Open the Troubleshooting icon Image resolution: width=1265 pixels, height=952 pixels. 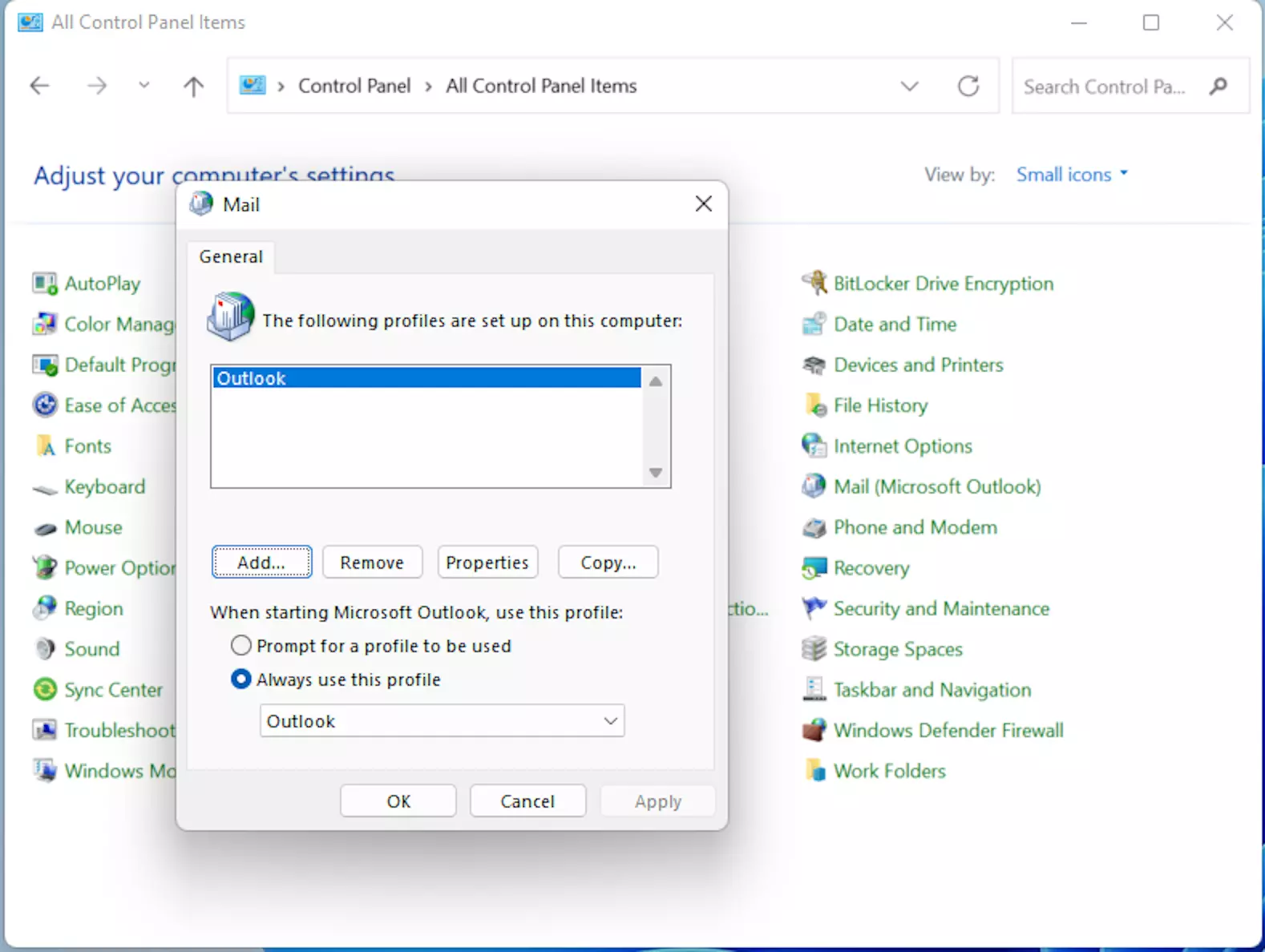point(45,730)
